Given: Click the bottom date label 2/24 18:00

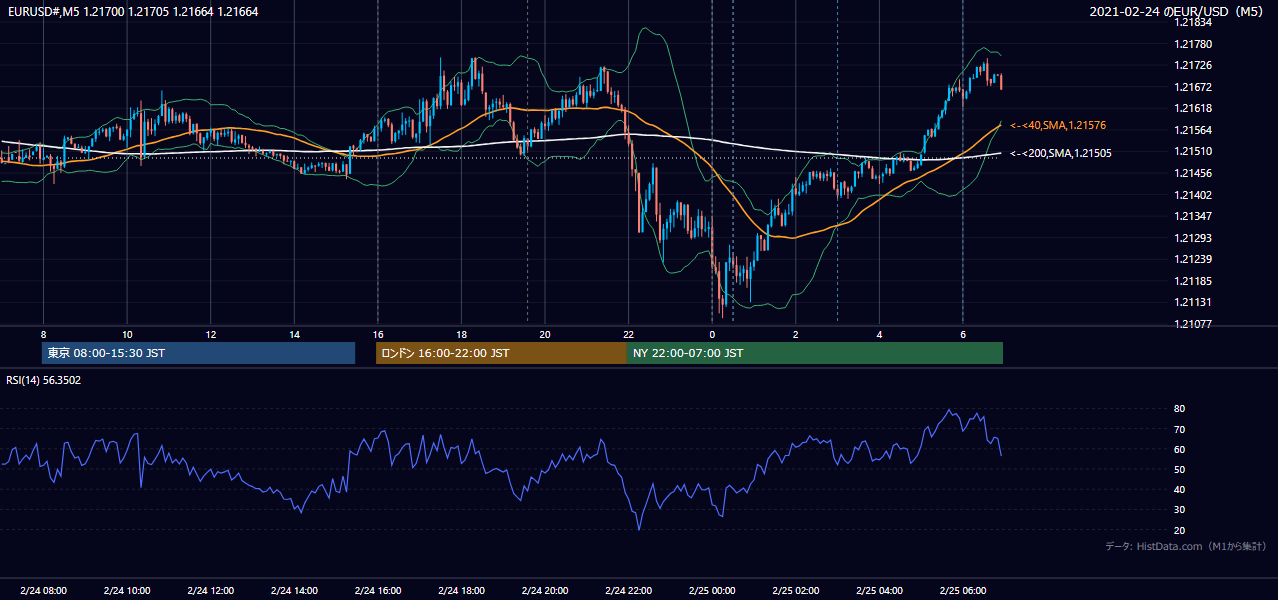Looking at the screenshot, I should coord(461,591).
